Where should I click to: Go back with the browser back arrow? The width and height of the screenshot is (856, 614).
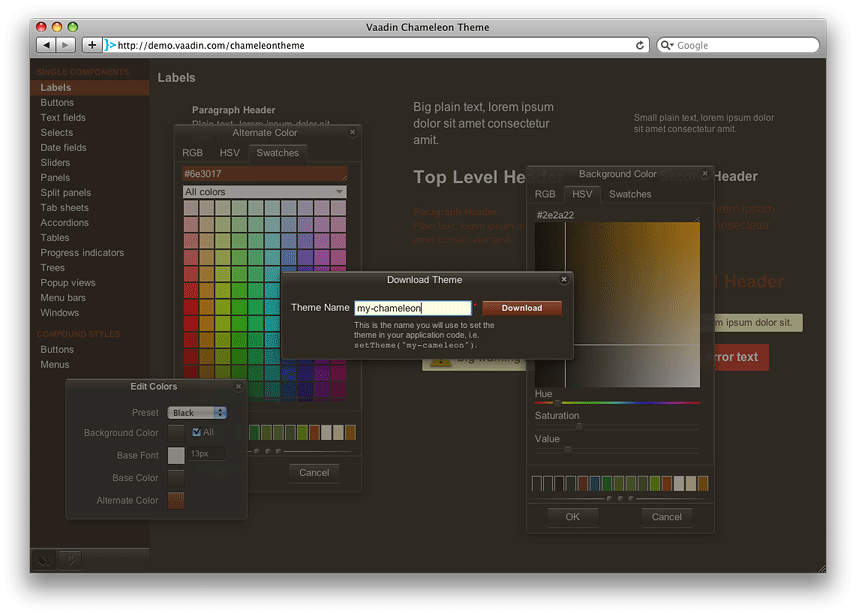click(46, 45)
